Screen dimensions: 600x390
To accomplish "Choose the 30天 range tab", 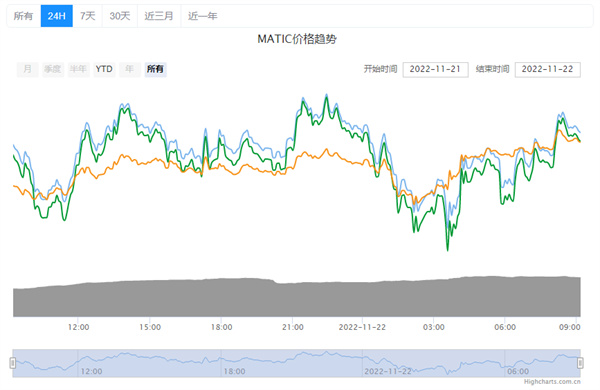I will click(x=120, y=16).
